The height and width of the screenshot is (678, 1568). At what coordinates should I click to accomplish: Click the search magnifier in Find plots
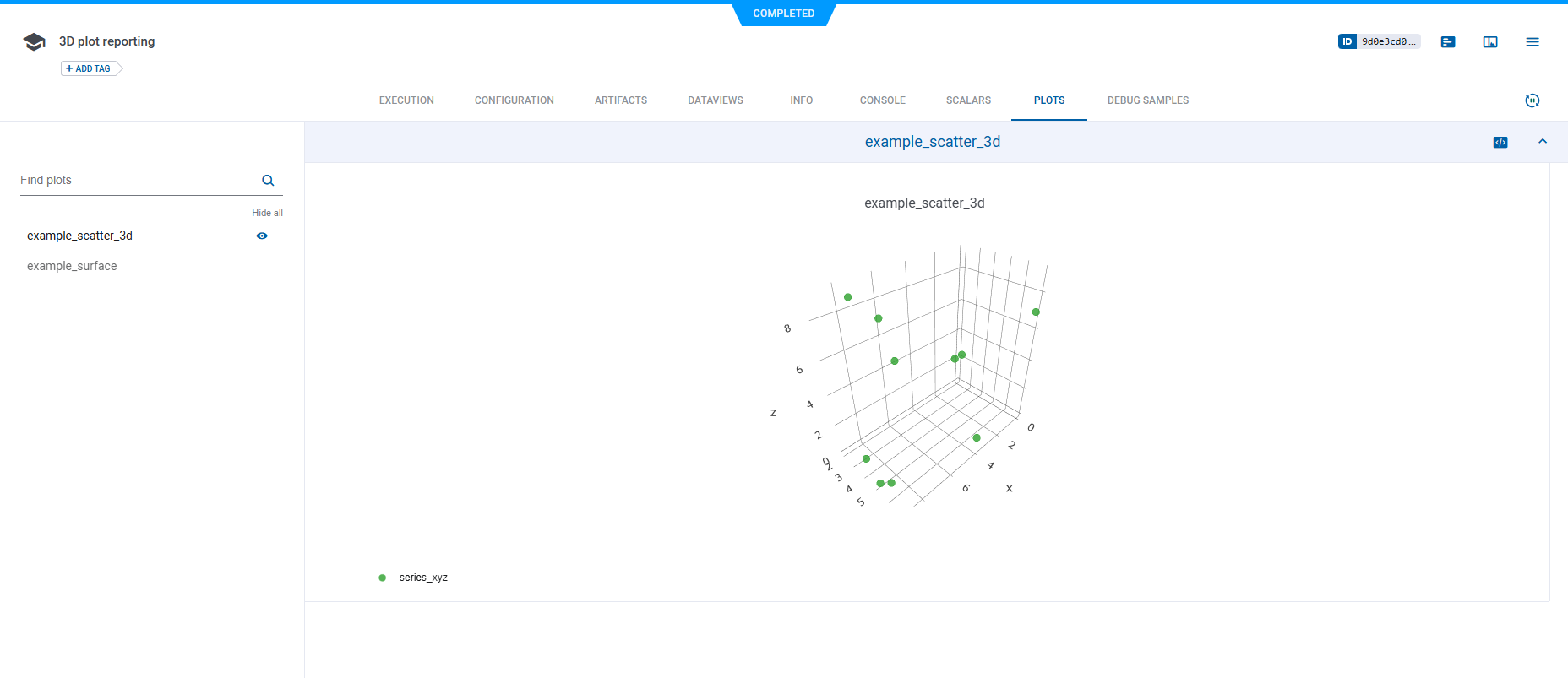tap(268, 181)
